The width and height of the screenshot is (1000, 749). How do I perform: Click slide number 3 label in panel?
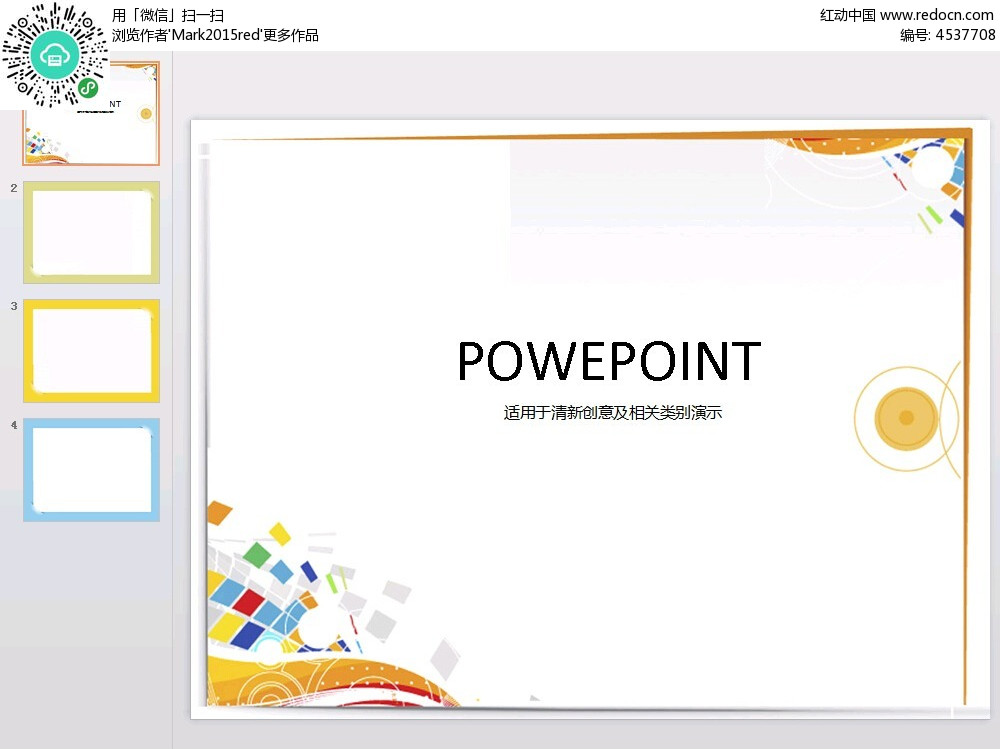point(14,306)
